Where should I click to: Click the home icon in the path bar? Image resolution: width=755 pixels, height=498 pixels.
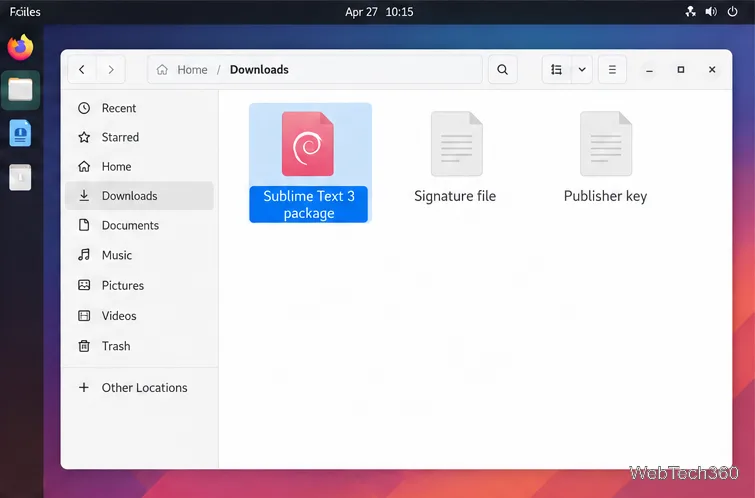point(162,70)
